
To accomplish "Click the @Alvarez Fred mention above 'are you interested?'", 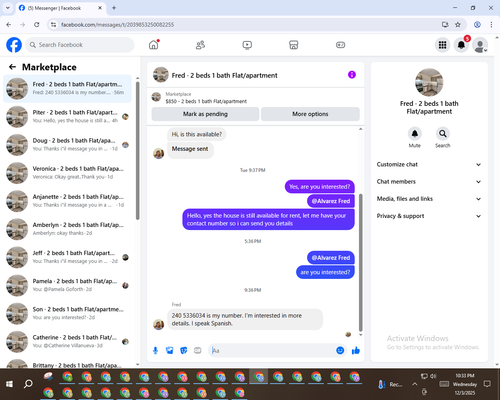I will pos(331,258).
